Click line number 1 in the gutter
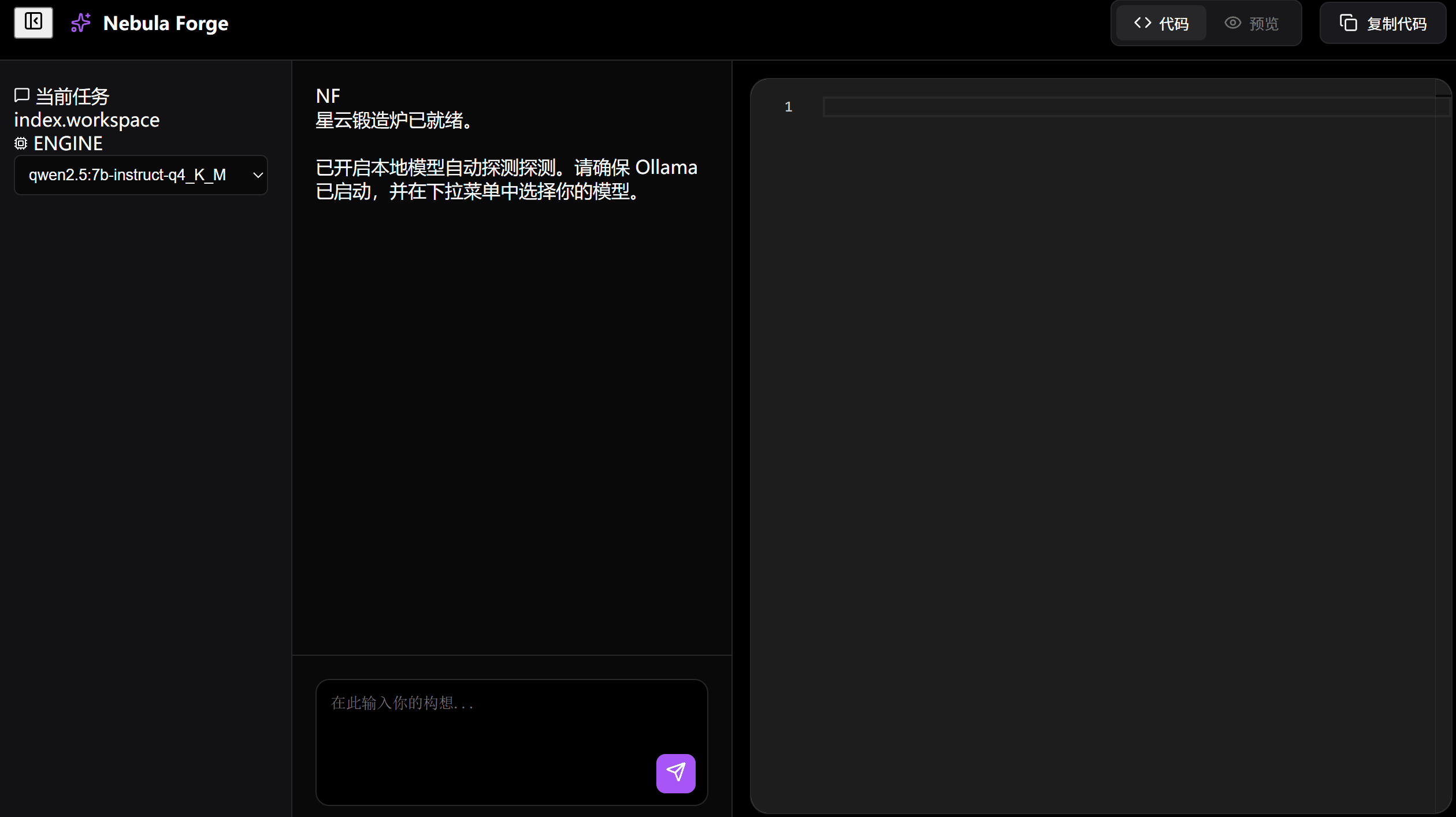This screenshot has height=817, width=1456. [788, 107]
